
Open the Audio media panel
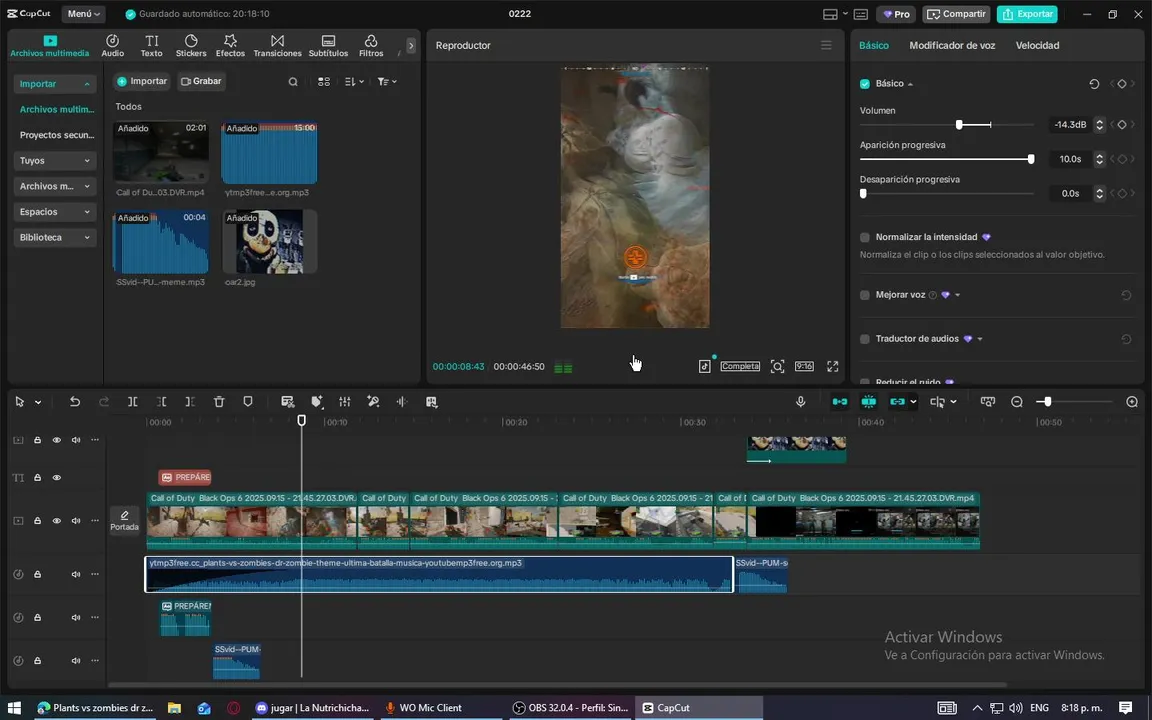[x=112, y=46]
